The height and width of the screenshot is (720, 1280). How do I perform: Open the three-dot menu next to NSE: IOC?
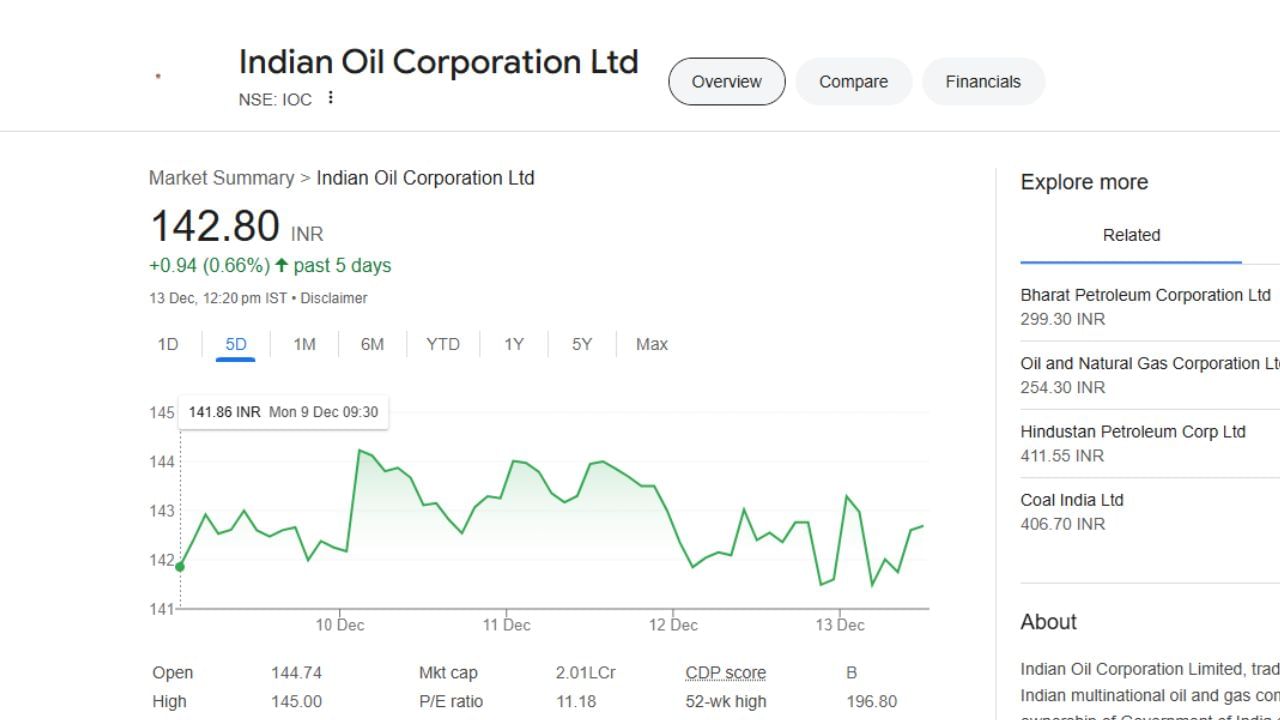[x=331, y=98]
